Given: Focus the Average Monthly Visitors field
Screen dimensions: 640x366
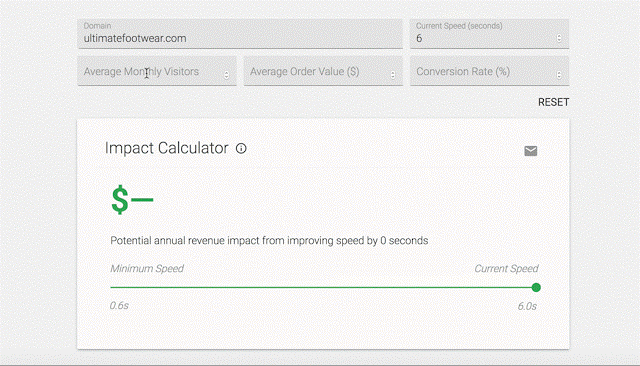Looking at the screenshot, I should (x=157, y=71).
